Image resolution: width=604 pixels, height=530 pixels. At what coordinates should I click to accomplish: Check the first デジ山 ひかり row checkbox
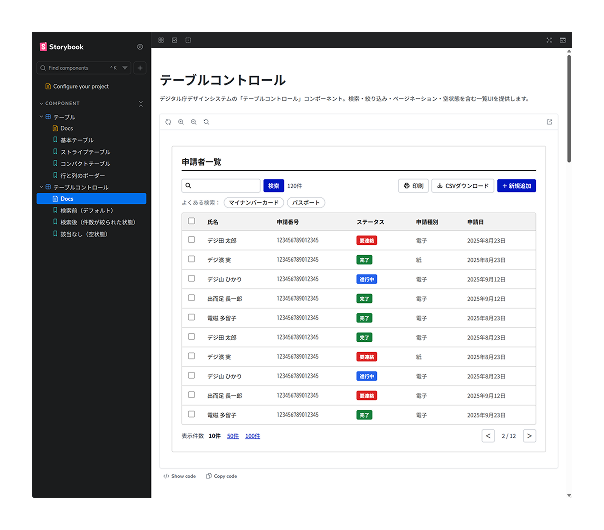tap(191, 278)
